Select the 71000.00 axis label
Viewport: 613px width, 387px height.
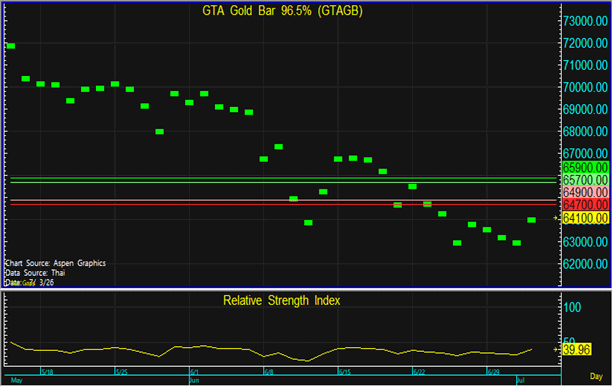pyautogui.click(x=585, y=65)
